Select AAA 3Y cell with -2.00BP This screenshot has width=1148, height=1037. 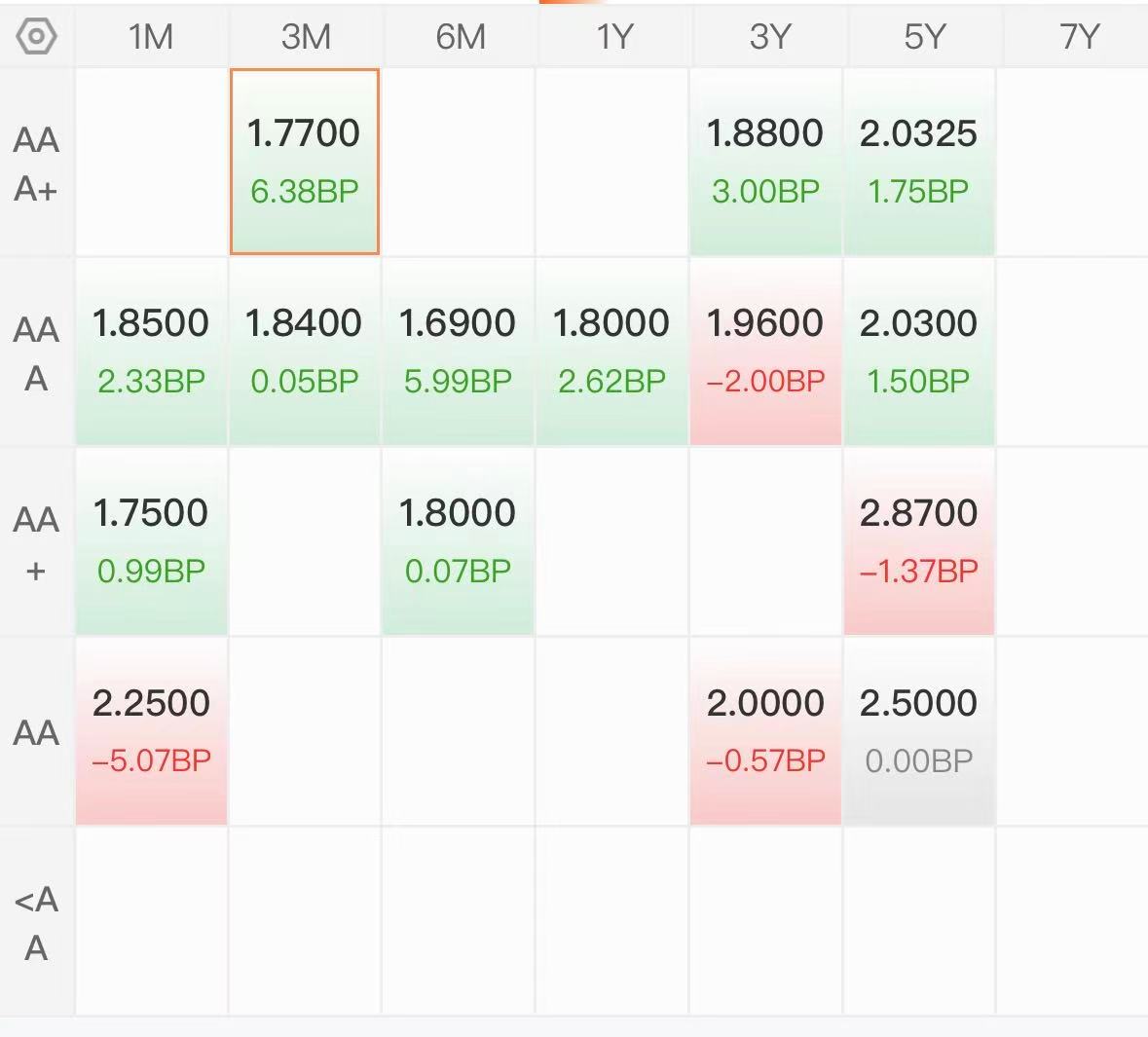point(765,352)
